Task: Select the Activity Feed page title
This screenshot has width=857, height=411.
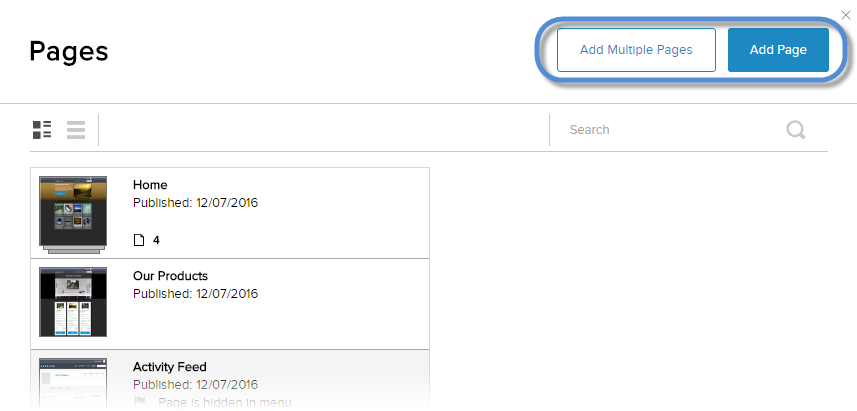Action: [170, 367]
